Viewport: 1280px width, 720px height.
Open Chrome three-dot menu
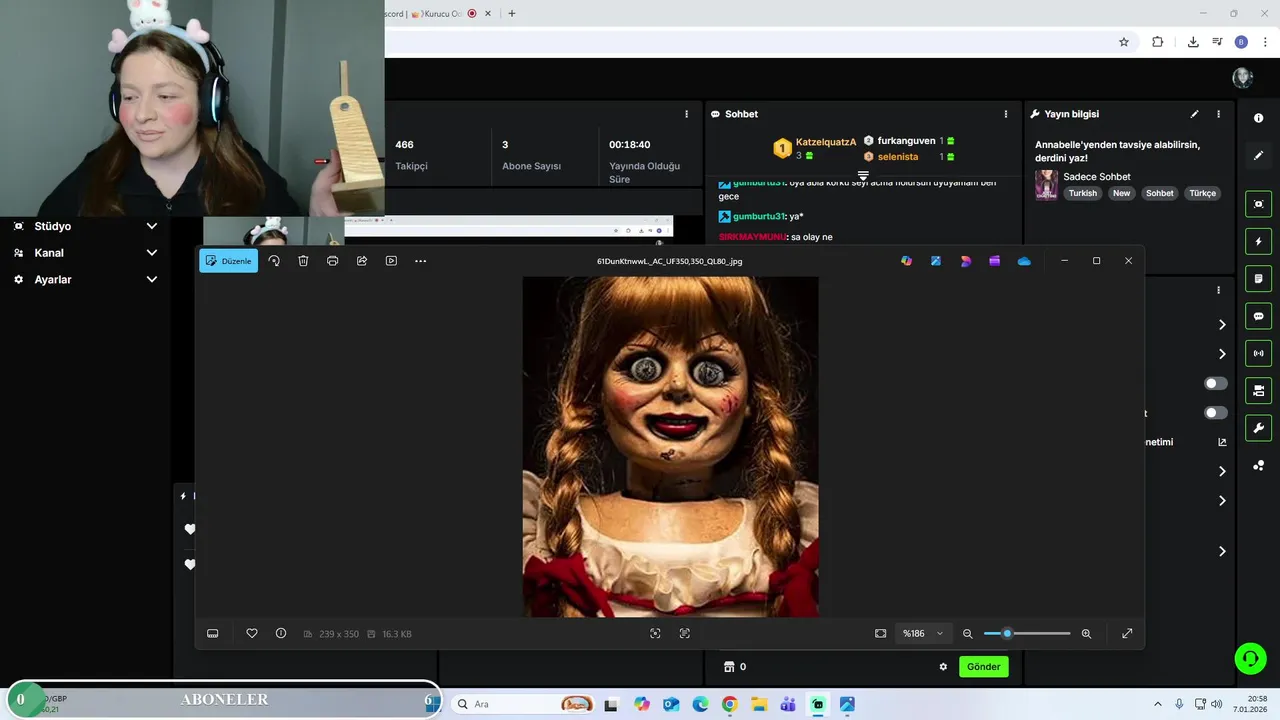click(x=1265, y=42)
